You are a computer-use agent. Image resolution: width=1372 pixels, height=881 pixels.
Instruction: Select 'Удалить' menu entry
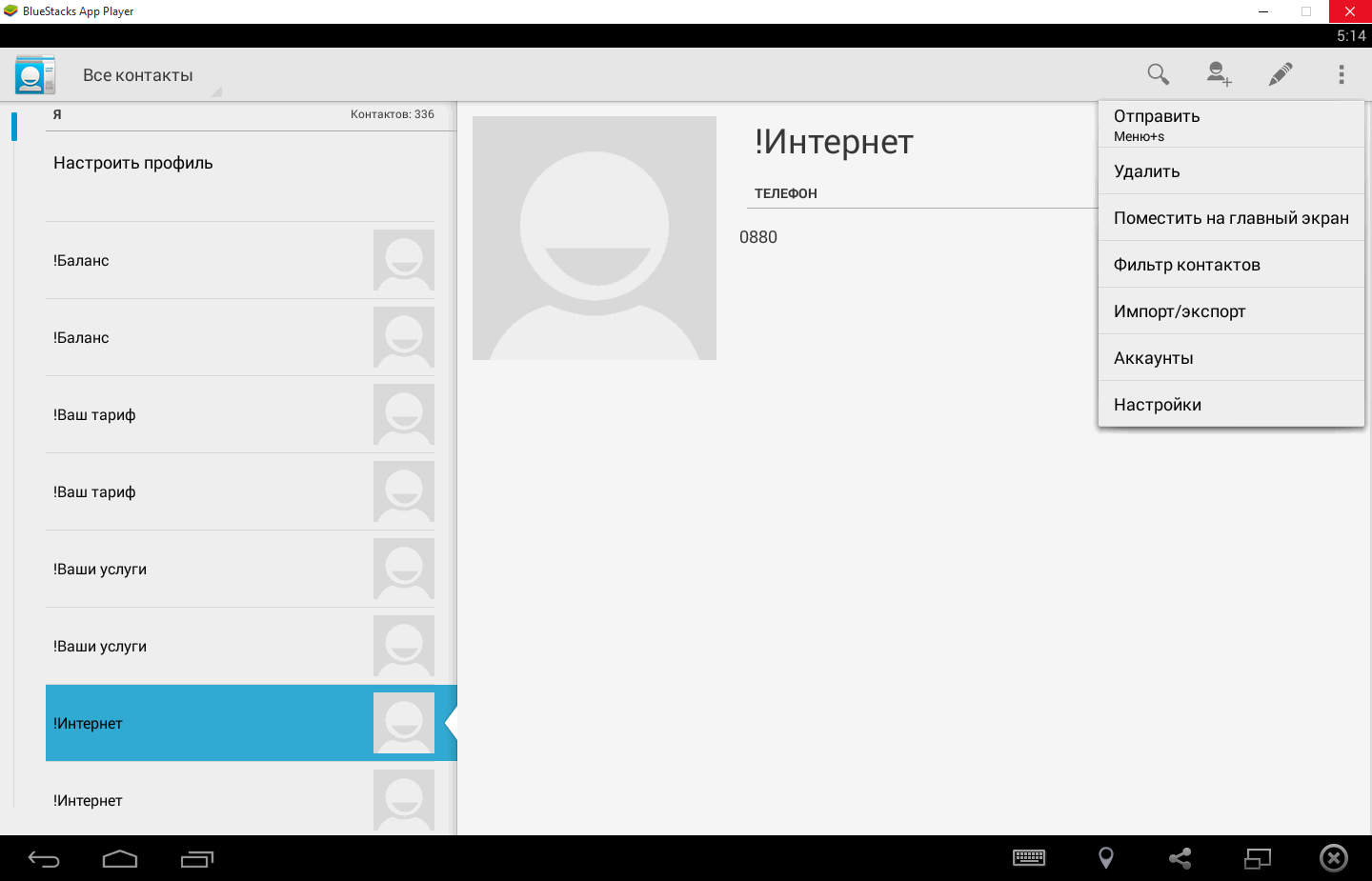point(1231,171)
